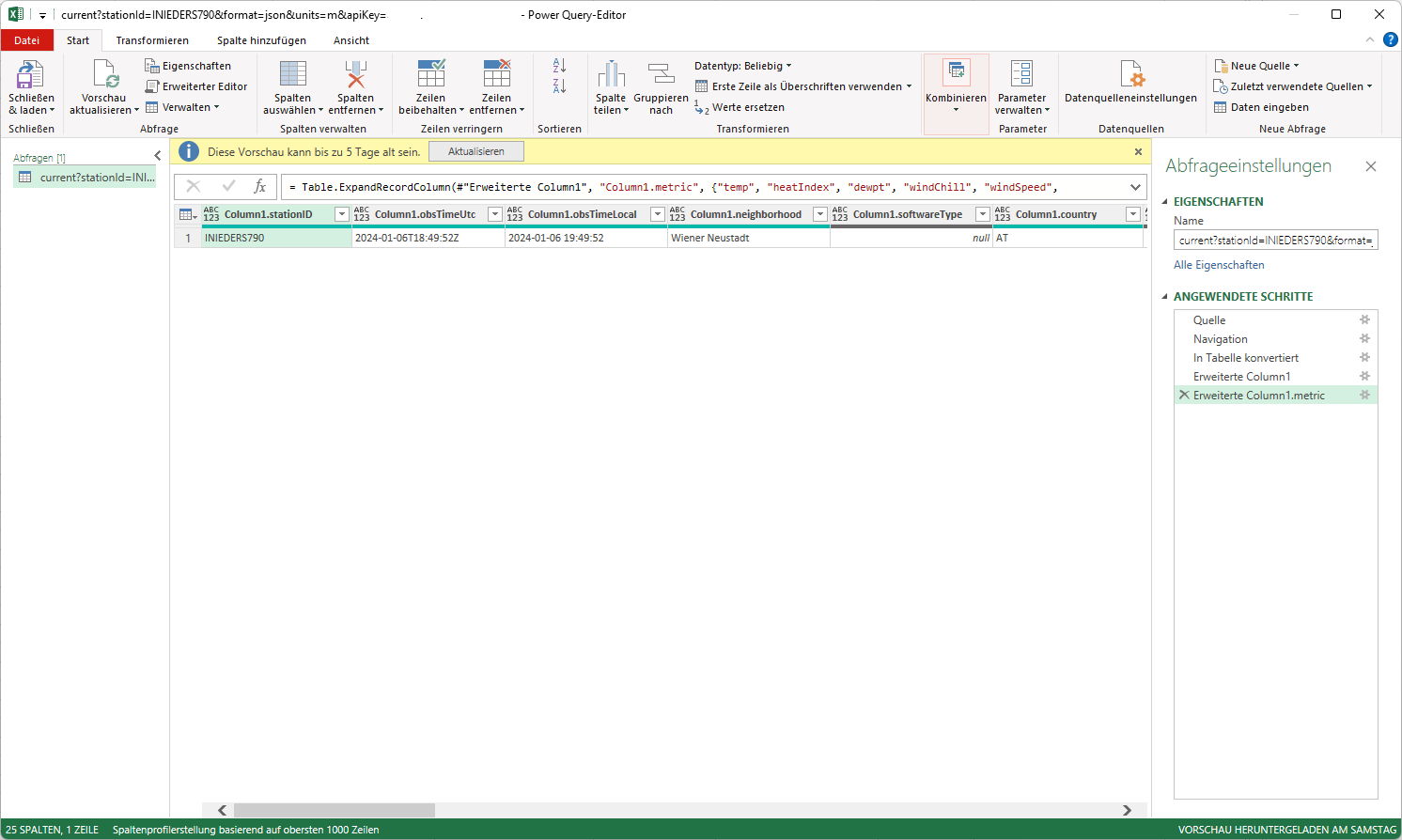The image size is (1402, 840).
Task: Click the Gruppieren nach icon
Action: pos(661,74)
